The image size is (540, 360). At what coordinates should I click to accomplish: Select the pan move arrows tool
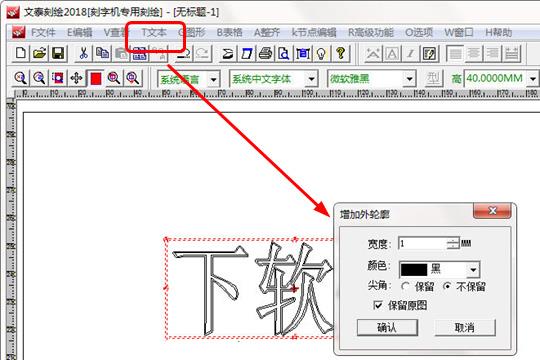76,79
